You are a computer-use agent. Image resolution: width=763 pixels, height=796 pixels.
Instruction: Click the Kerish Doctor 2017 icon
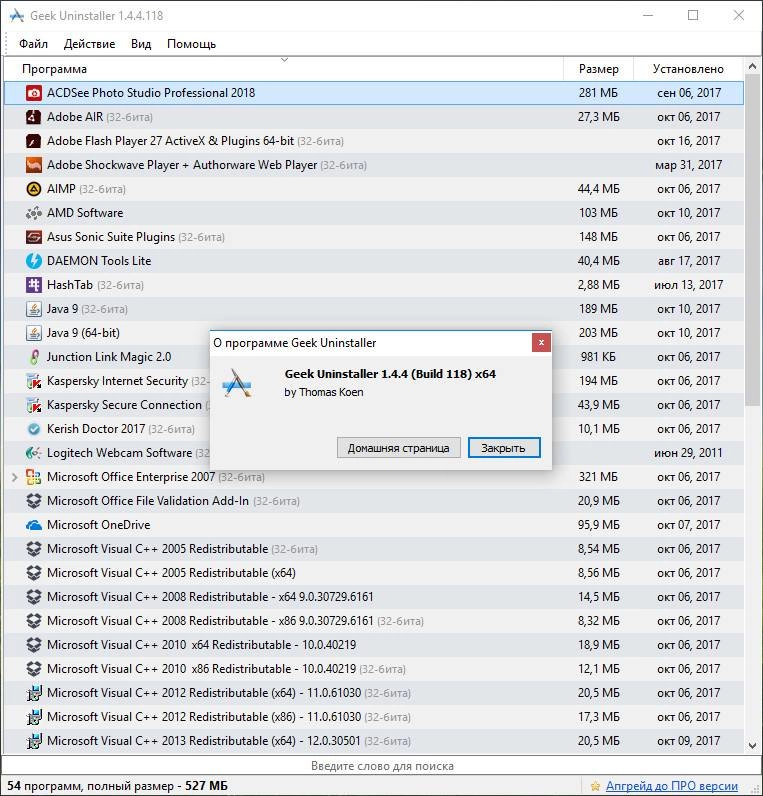coord(34,429)
